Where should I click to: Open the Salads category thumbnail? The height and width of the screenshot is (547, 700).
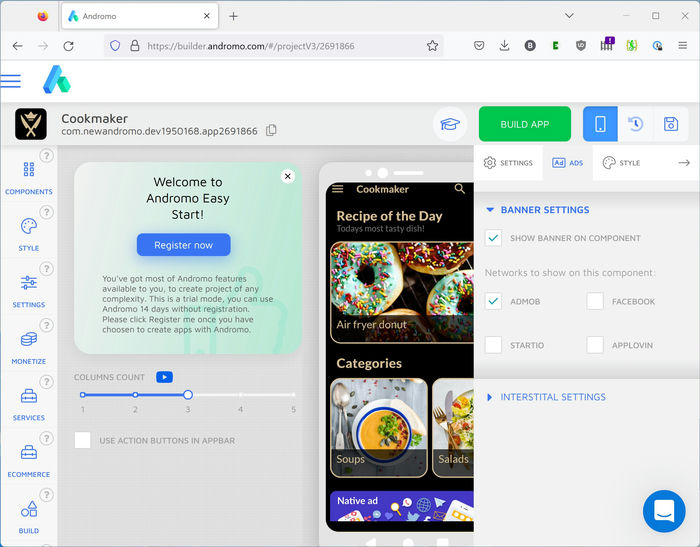453,427
